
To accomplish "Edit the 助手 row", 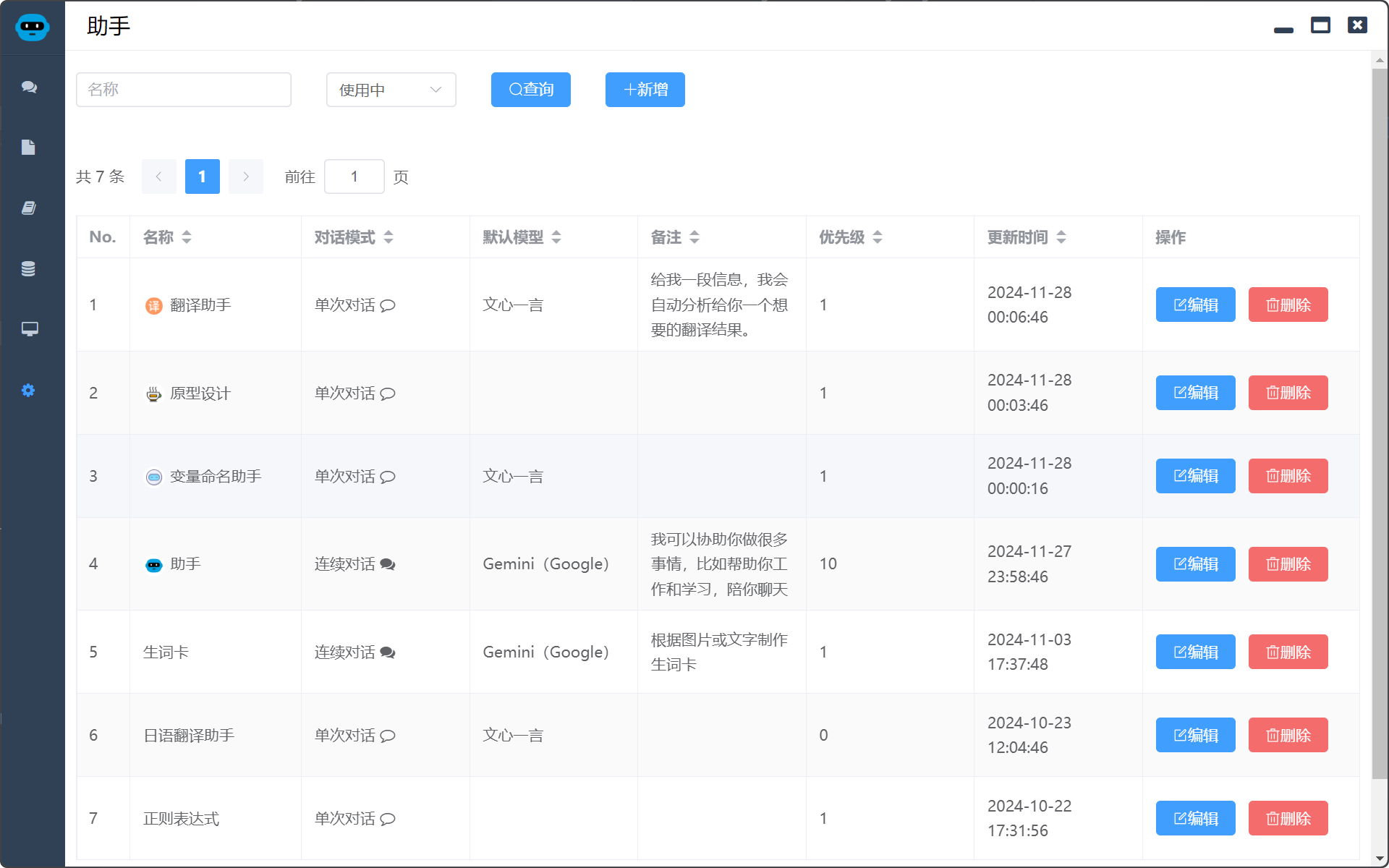I will click(x=1196, y=564).
